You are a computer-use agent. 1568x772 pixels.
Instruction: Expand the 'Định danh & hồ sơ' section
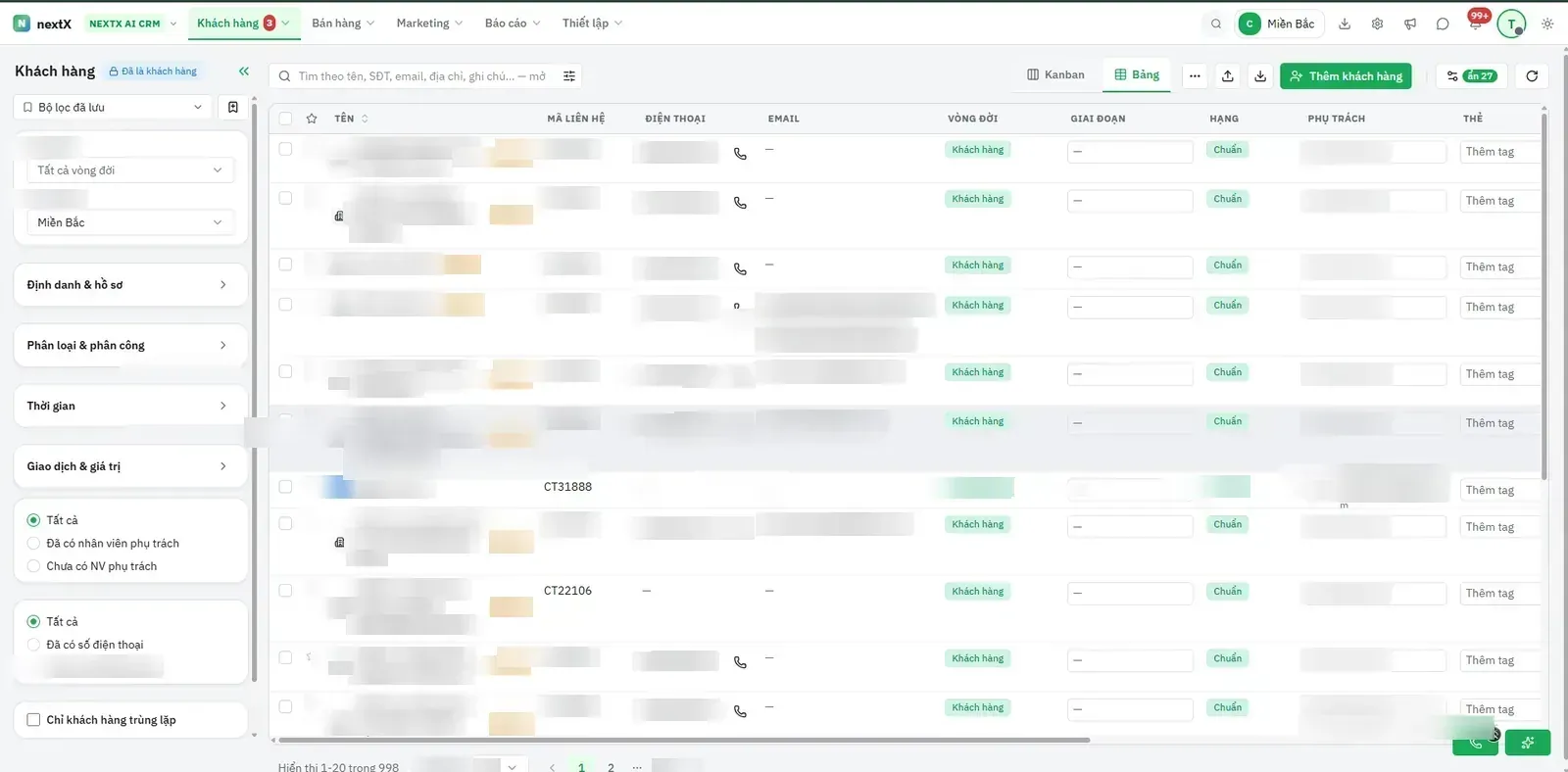(130, 285)
